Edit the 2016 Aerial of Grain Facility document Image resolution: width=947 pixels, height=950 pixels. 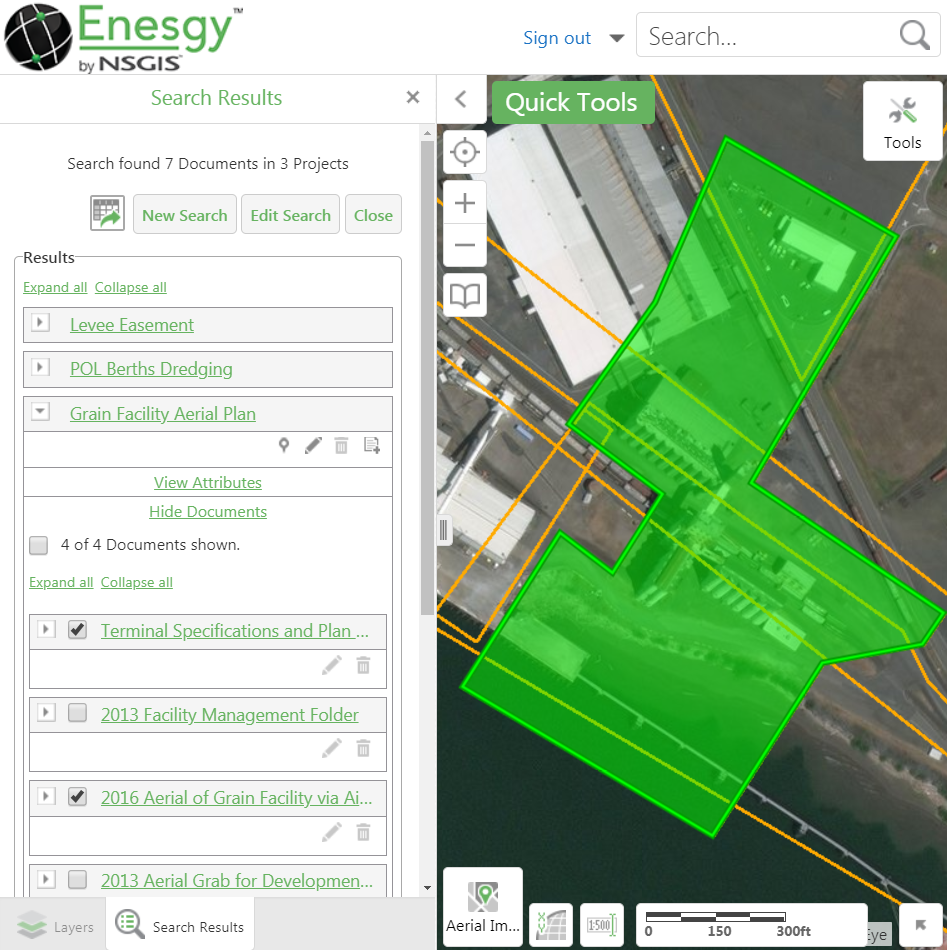(331, 832)
